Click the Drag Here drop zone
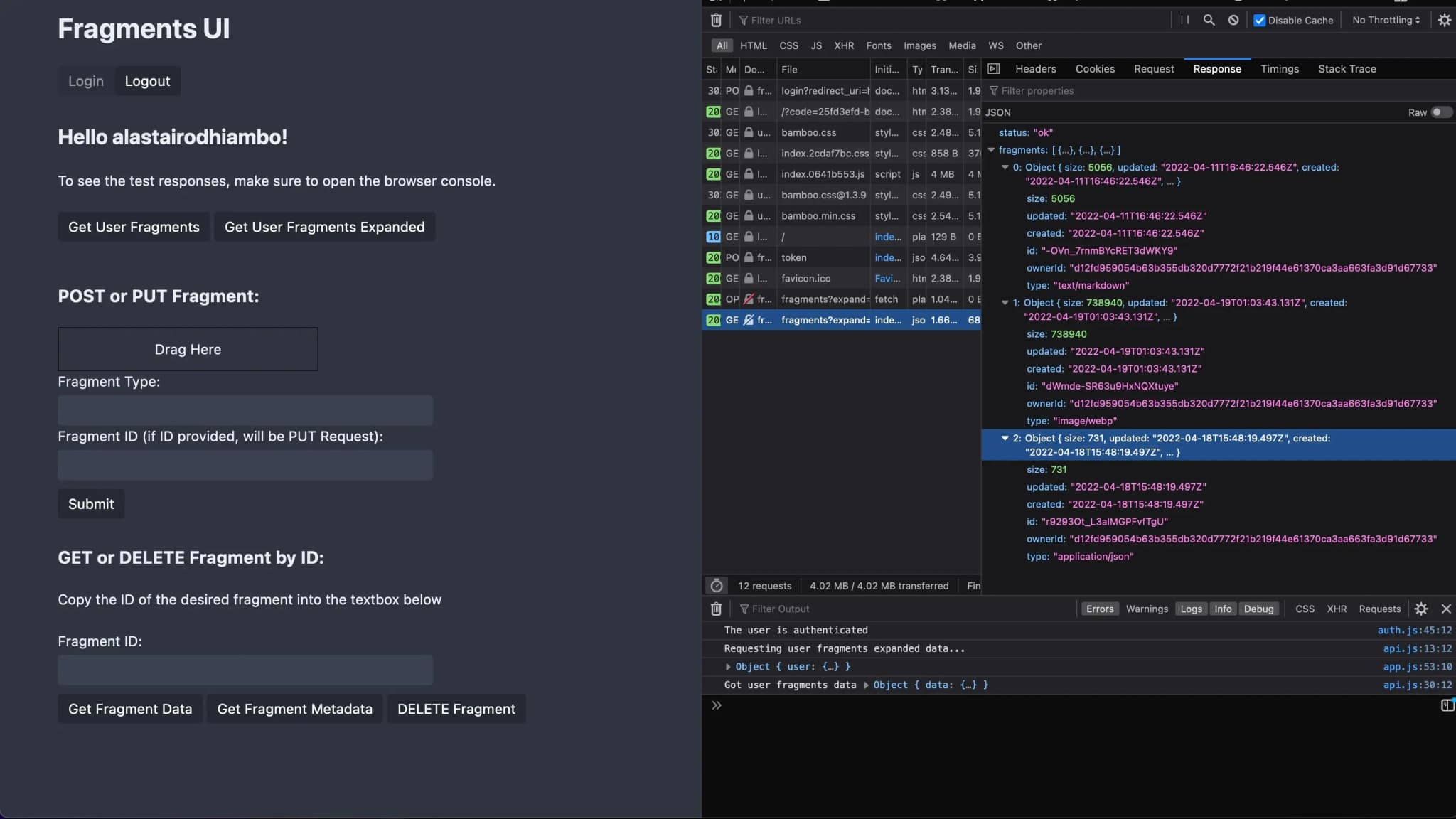The width and height of the screenshot is (1456, 819). [188, 349]
